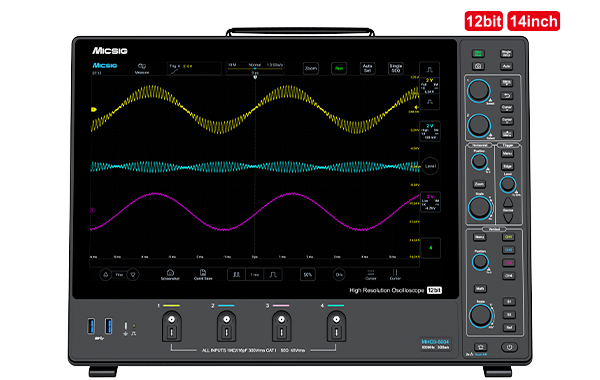
Task: Push the Single SEQ hardware key
Action: [x=506, y=53]
